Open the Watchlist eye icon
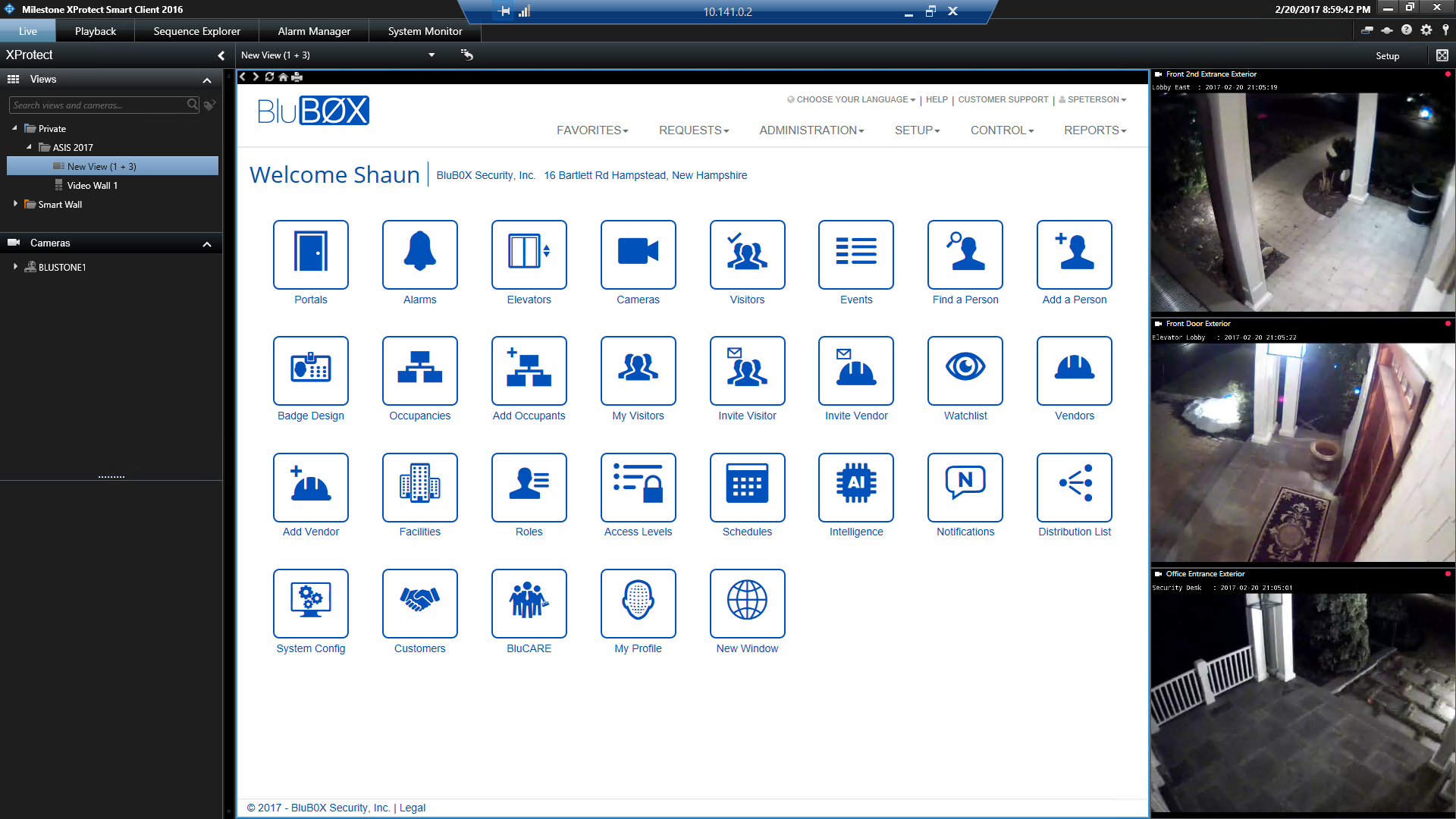This screenshot has width=1456, height=819. [965, 371]
